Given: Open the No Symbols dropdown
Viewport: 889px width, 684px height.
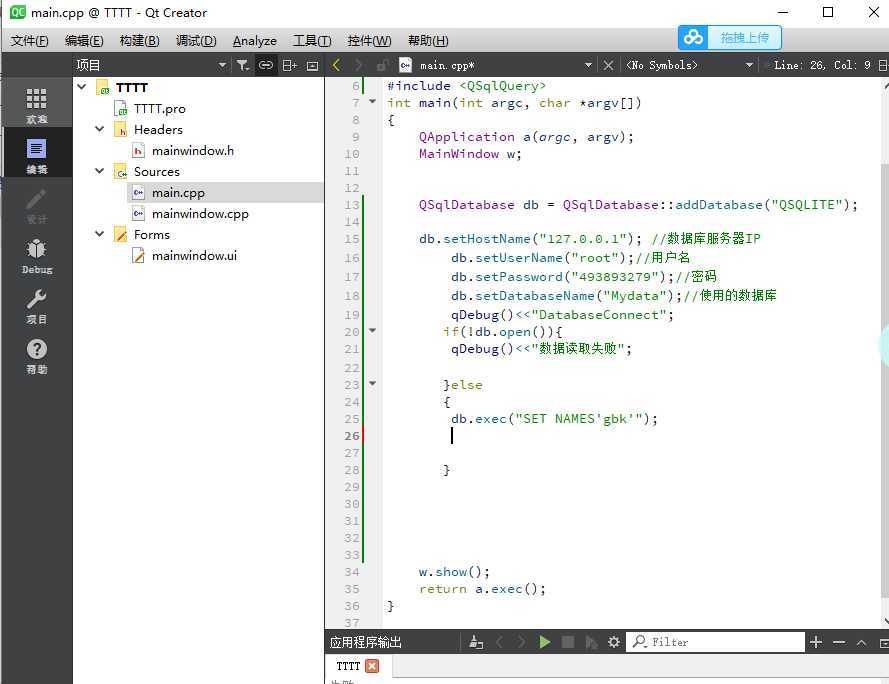Looking at the screenshot, I should [x=689, y=65].
